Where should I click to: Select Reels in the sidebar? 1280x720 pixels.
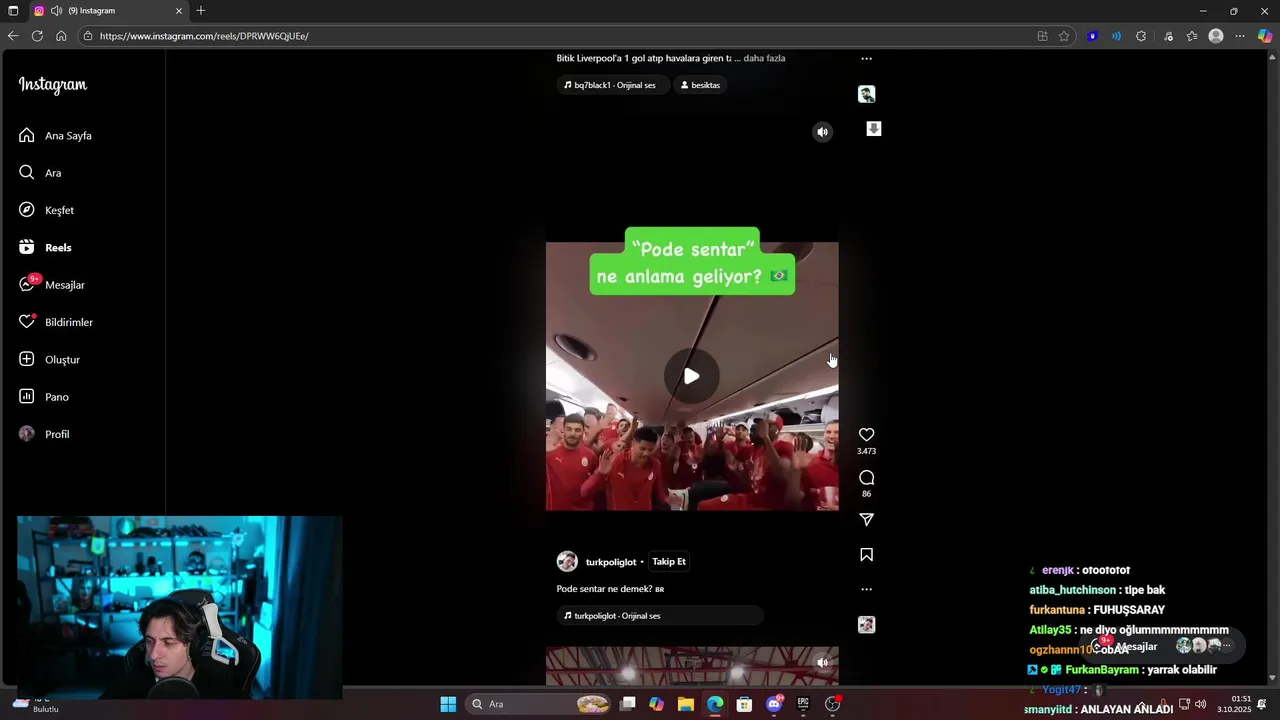point(45,247)
